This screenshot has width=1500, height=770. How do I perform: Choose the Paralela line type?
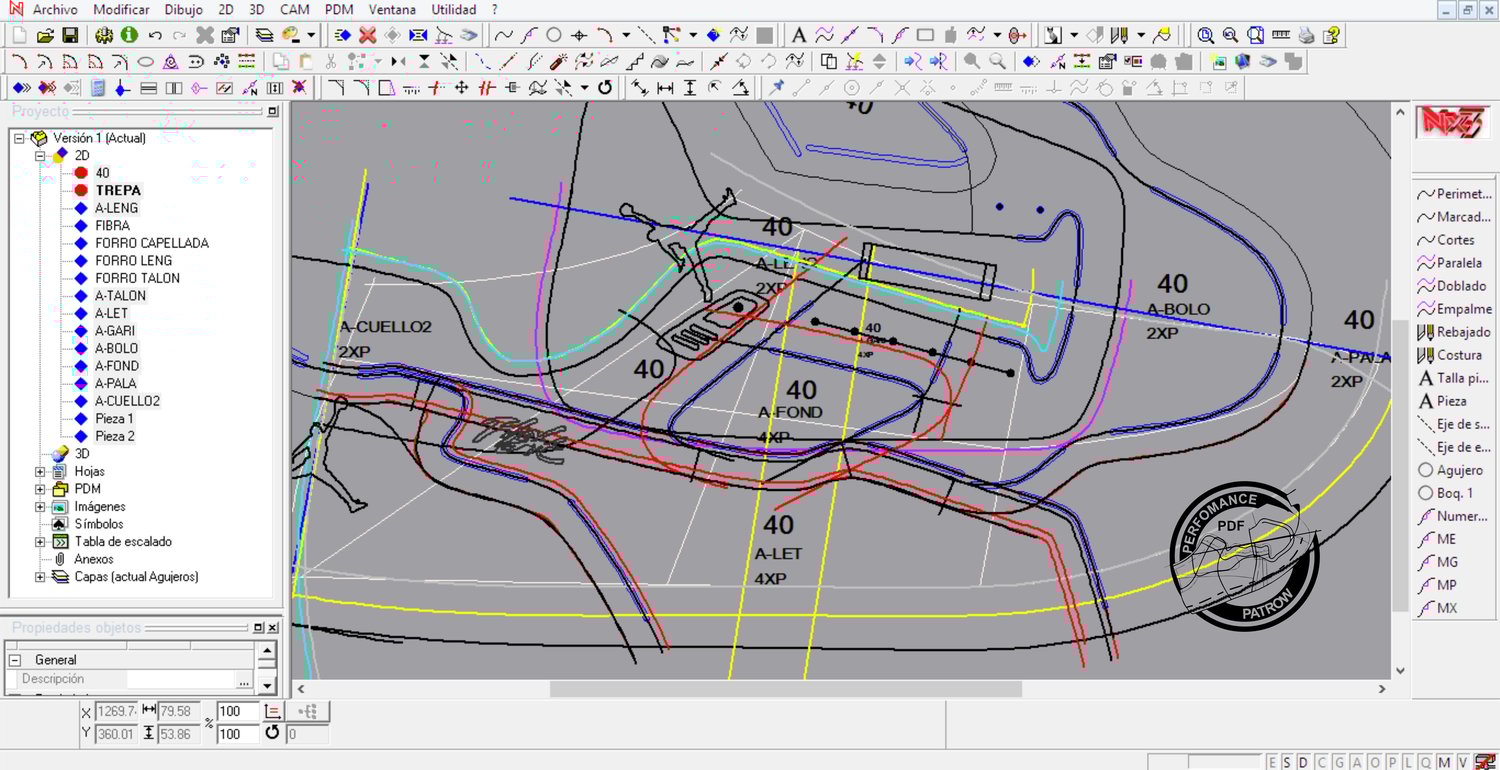point(1458,263)
